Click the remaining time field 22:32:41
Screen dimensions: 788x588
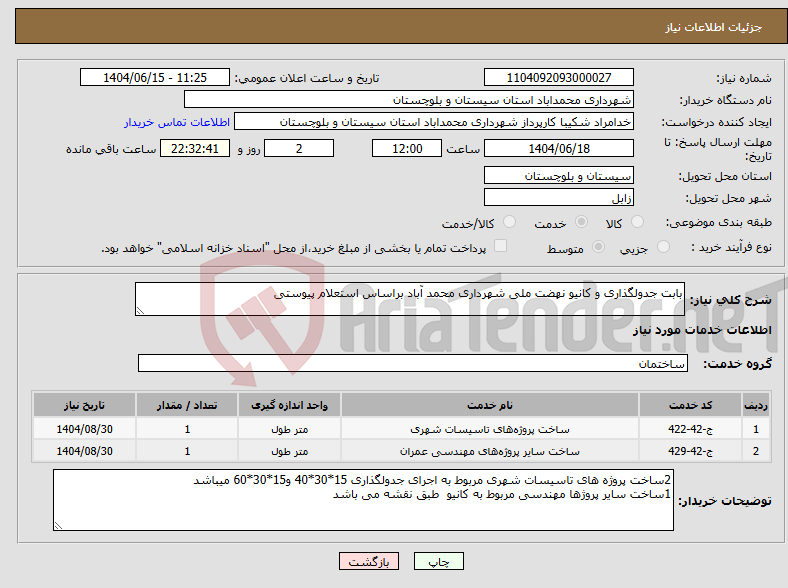point(195,148)
